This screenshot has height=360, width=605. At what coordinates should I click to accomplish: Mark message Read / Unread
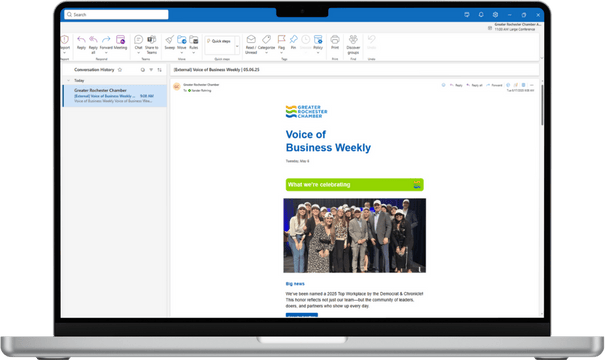[x=251, y=44]
